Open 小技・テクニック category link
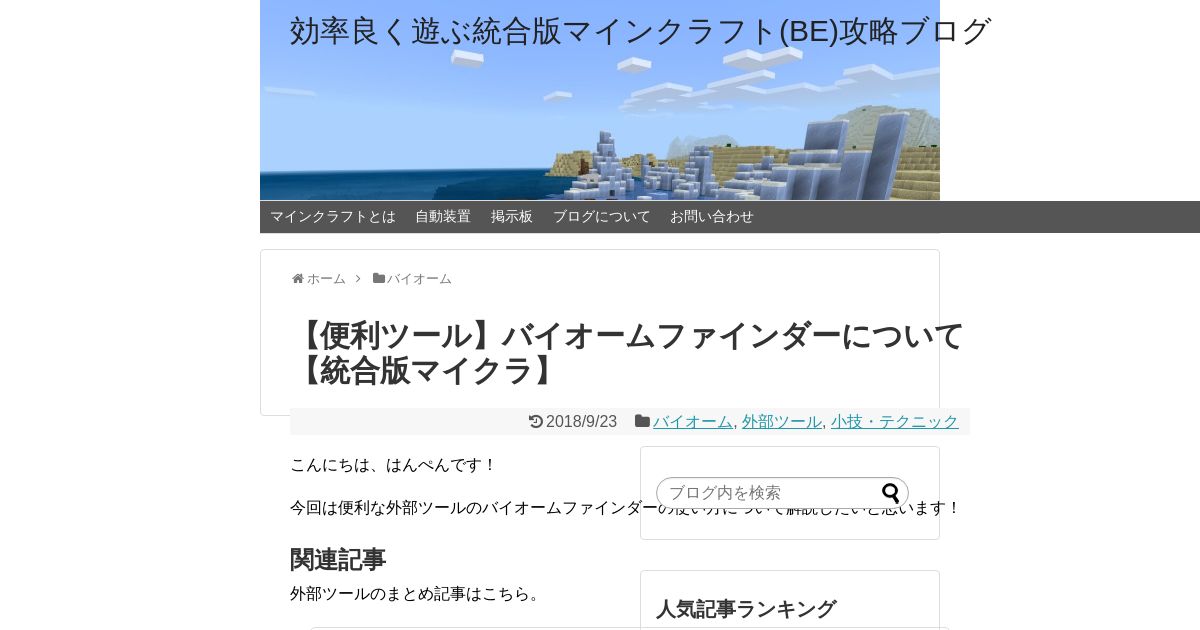The height and width of the screenshot is (630, 1200). click(x=895, y=422)
